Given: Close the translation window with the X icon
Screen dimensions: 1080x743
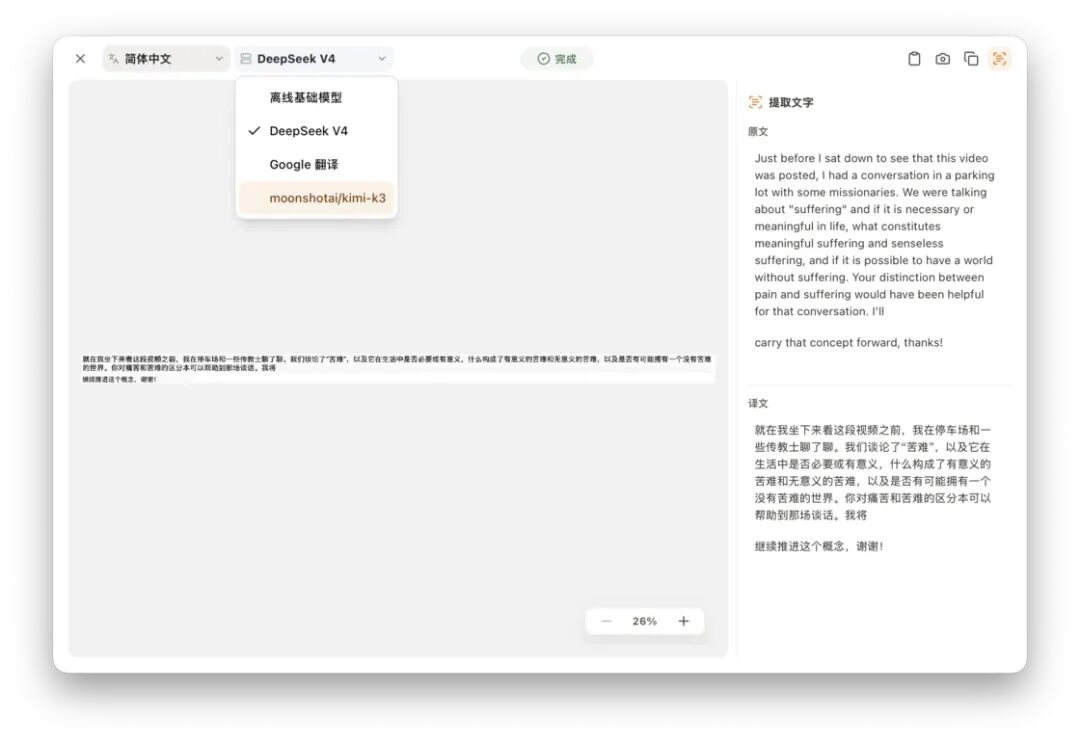Looking at the screenshot, I should click(x=81, y=59).
